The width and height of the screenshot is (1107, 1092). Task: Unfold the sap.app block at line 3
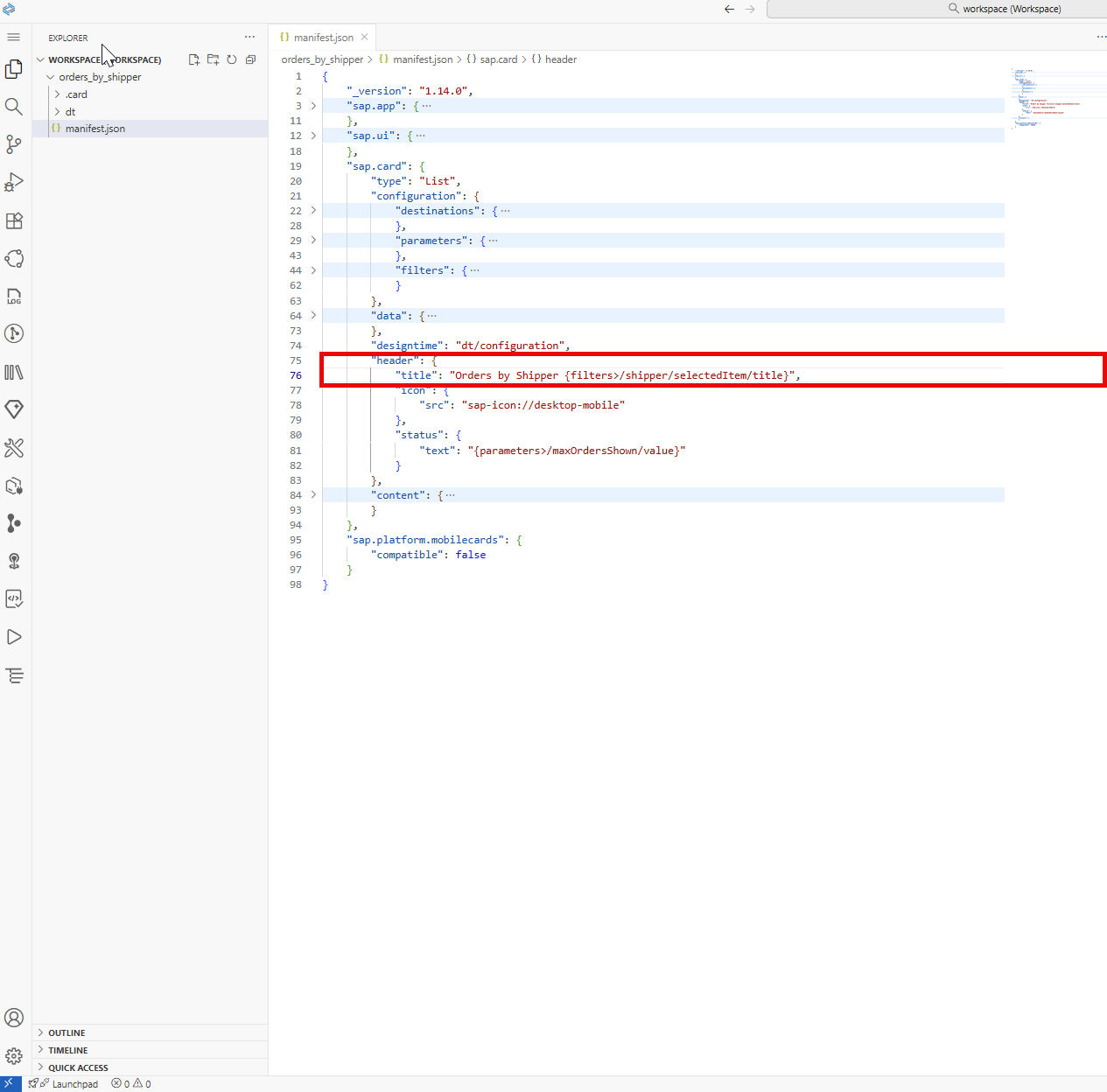tap(313, 106)
